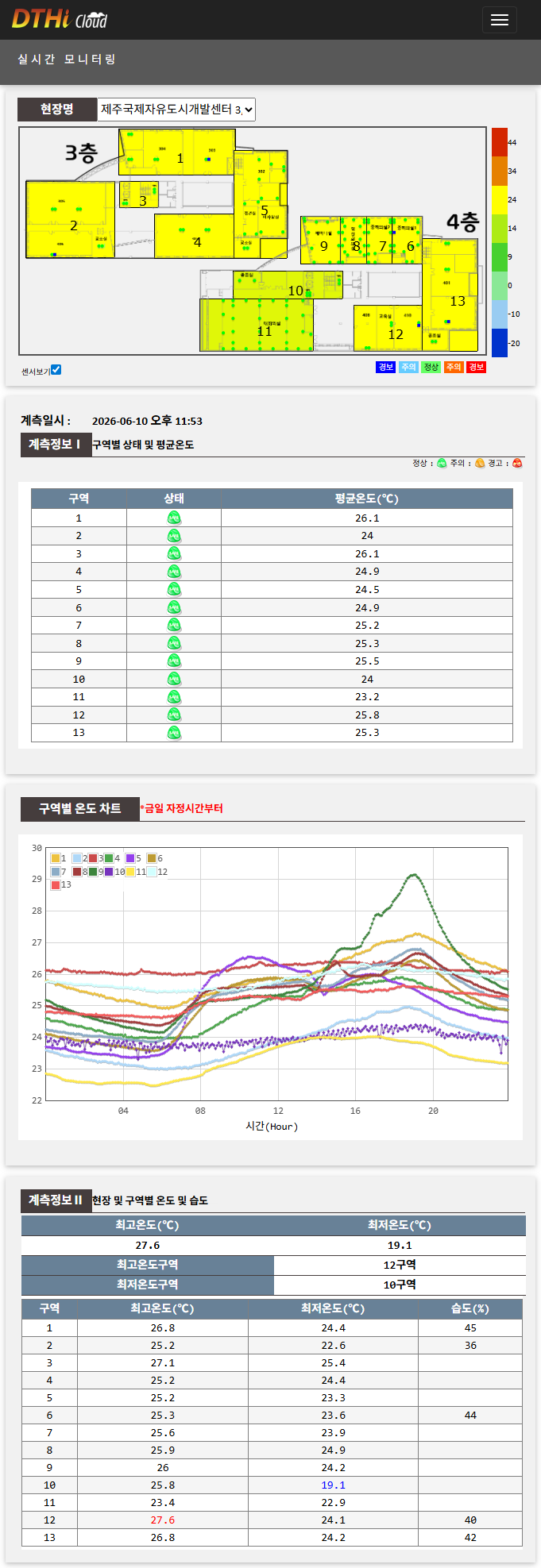Click chart legend swatch for series 2
The width and height of the screenshot is (541, 1568).
point(77,858)
